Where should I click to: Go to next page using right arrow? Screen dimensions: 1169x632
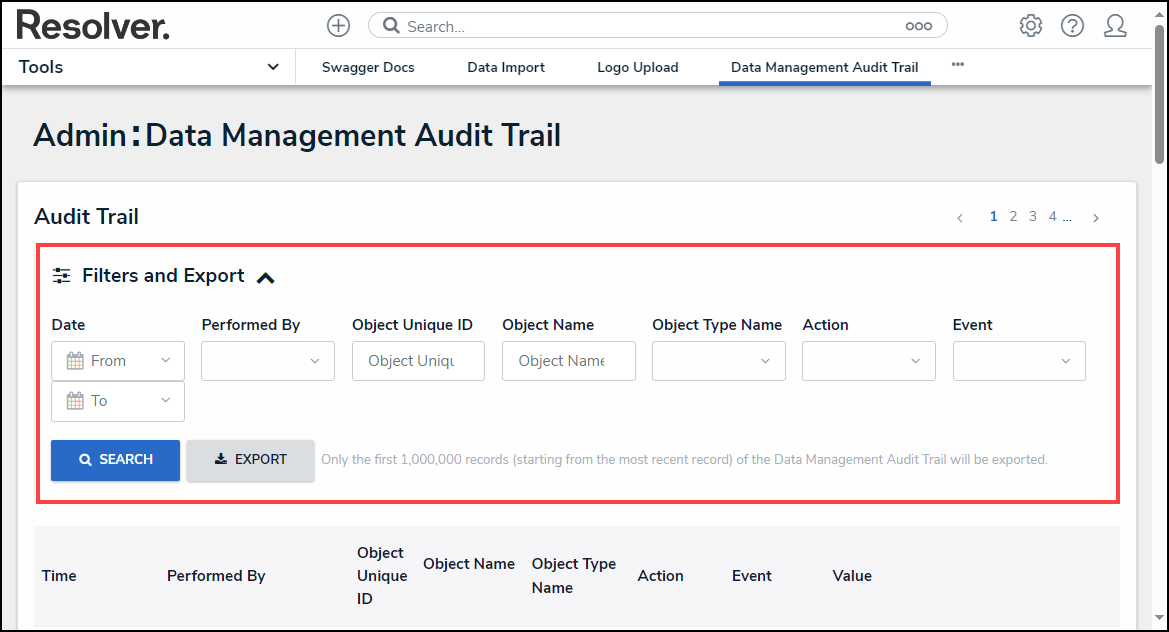(1096, 218)
